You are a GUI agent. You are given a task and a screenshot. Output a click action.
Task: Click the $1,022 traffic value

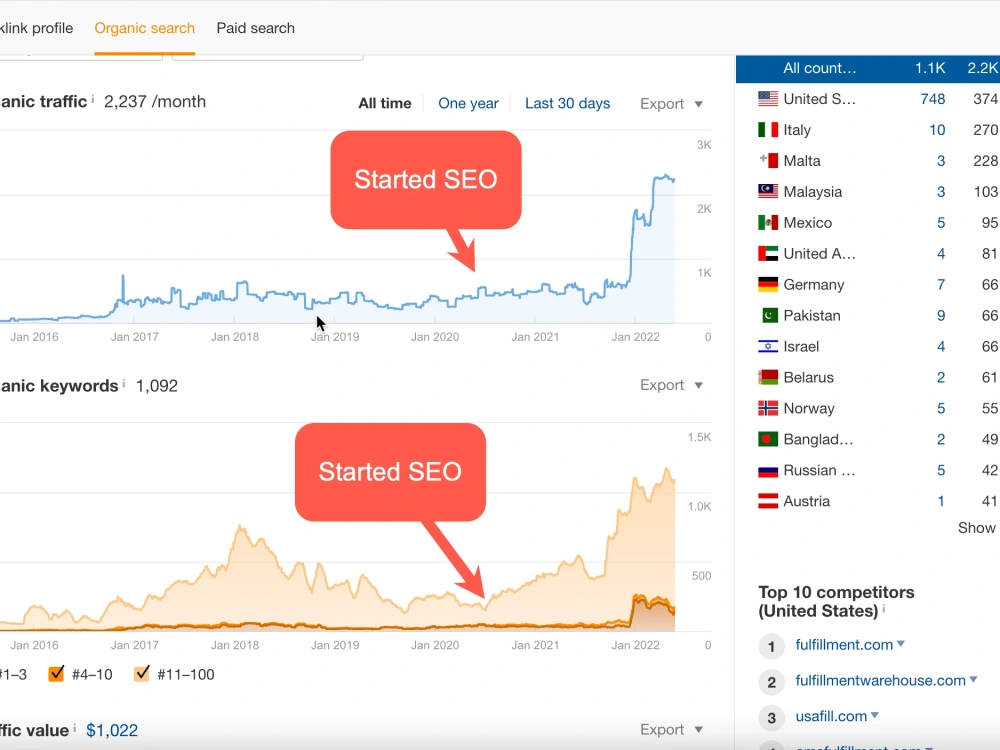tap(112, 730)
